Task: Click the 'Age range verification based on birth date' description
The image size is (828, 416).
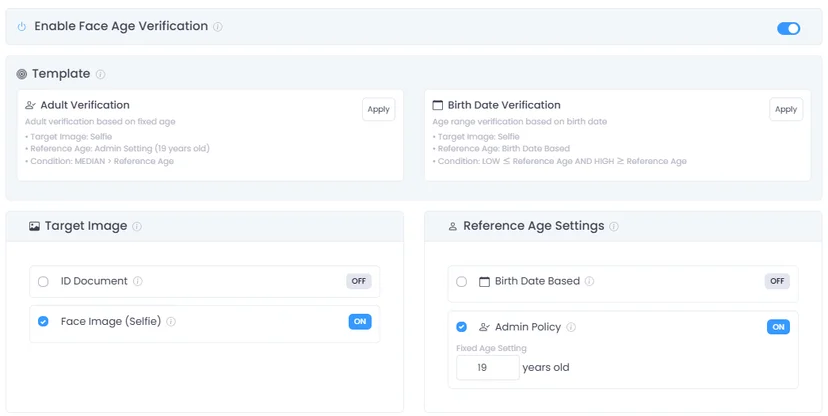Action: (520, 121)
